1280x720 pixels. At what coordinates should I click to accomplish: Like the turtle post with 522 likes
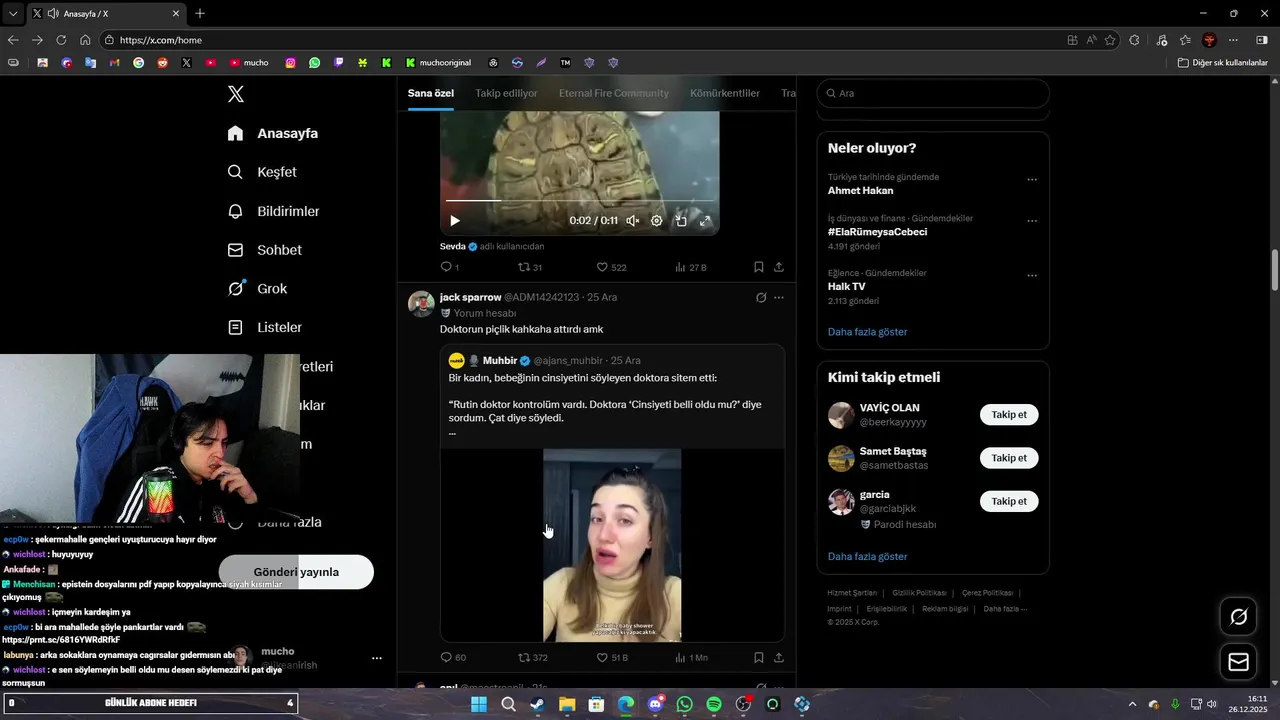click(611, 267)
